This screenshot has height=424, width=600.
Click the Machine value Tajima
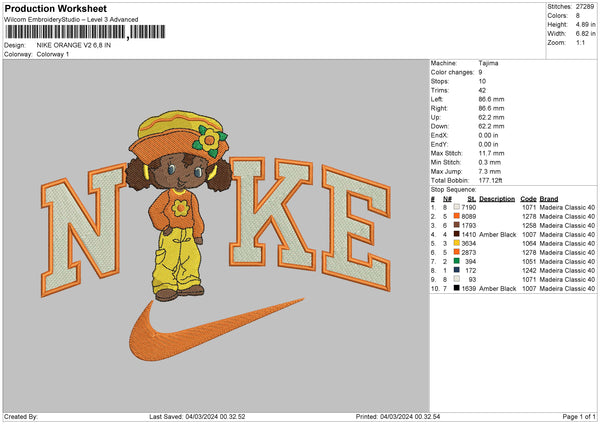pyautogui.click(x=488, y=63)
